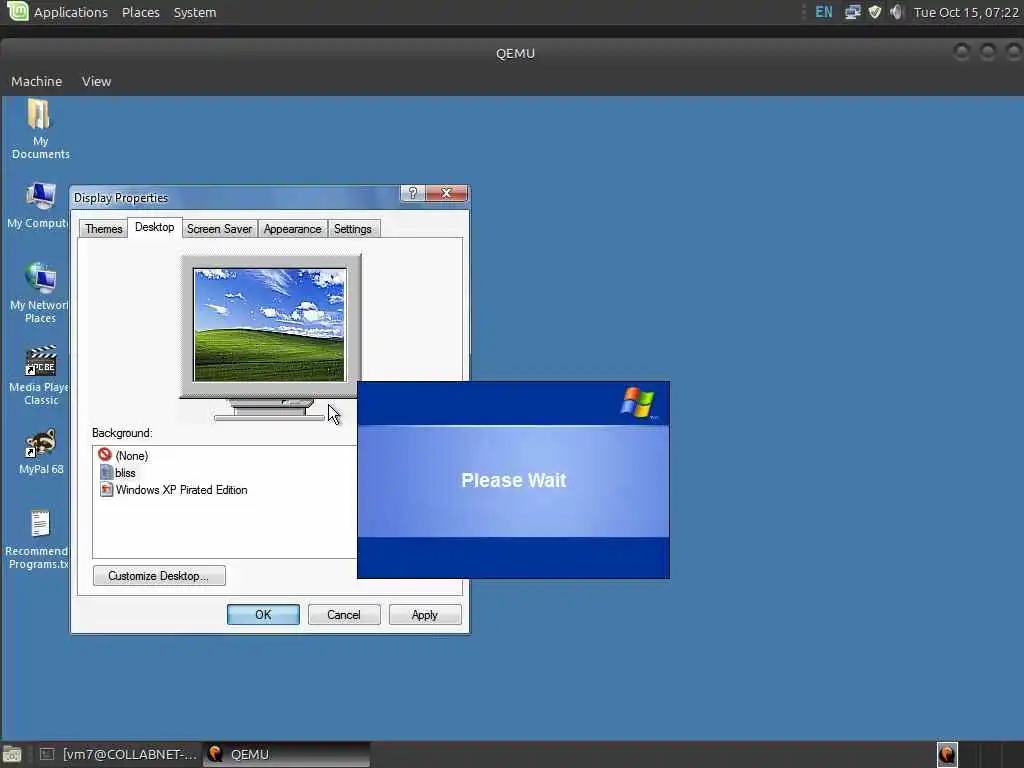Click the volume speaker tray icon
The height and width of the screenshot is (768, 1024).
tap(896, 12)
